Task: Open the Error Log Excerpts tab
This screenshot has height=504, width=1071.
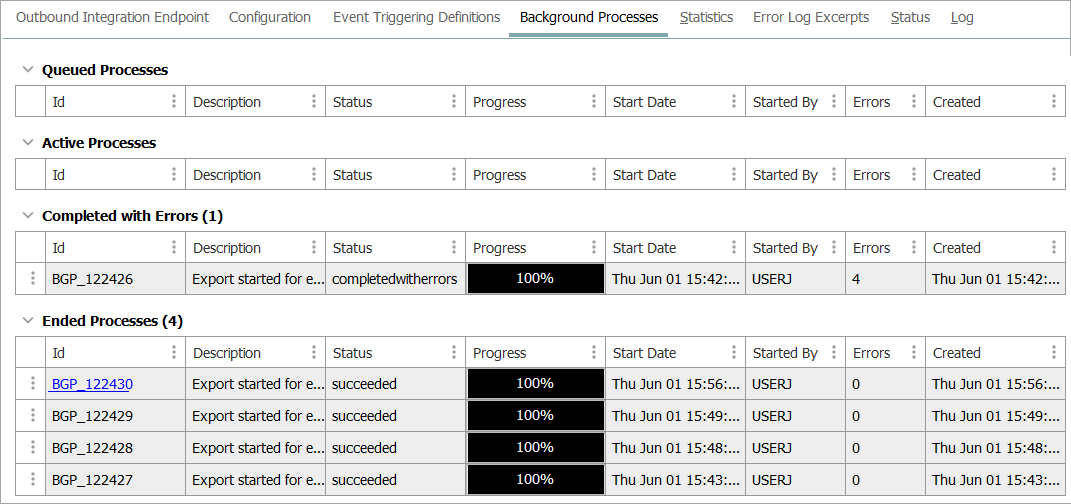Action: [811, 17]
